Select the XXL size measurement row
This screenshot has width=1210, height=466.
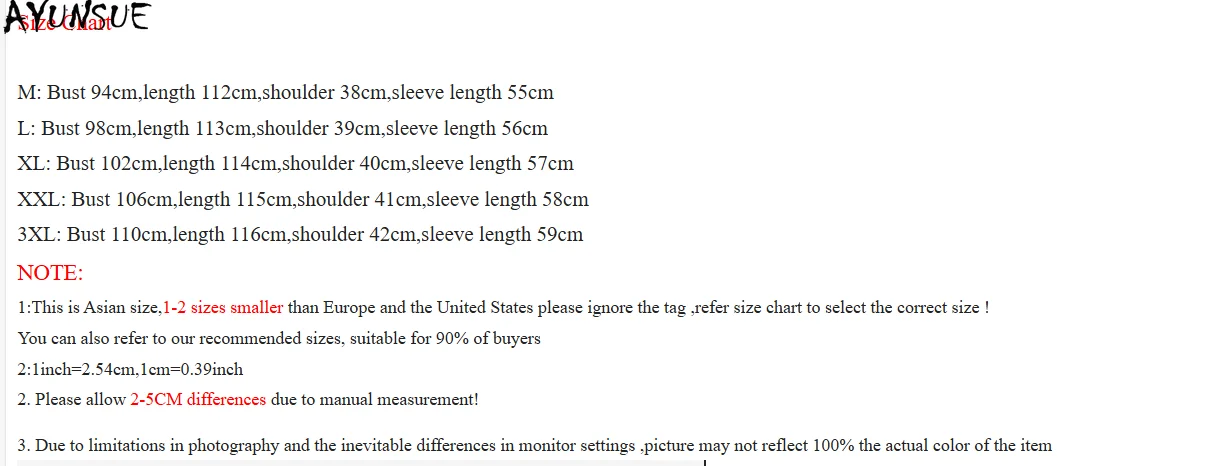tap(303, 199)
